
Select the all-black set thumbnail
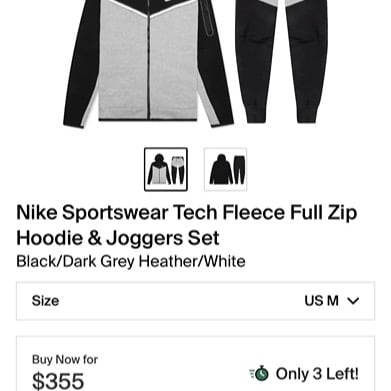point(225,169)
